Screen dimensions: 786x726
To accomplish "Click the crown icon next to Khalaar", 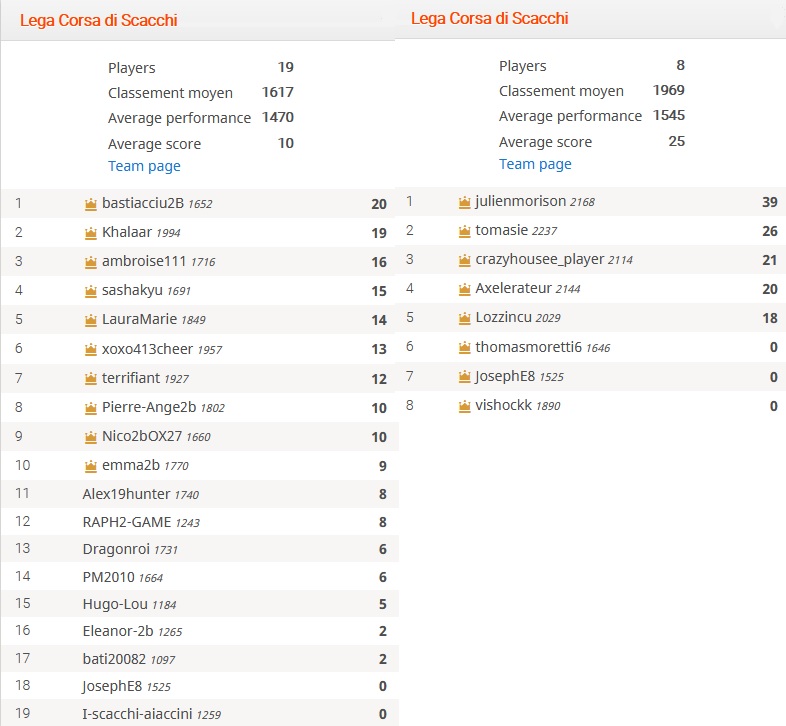I will (92, 233).
